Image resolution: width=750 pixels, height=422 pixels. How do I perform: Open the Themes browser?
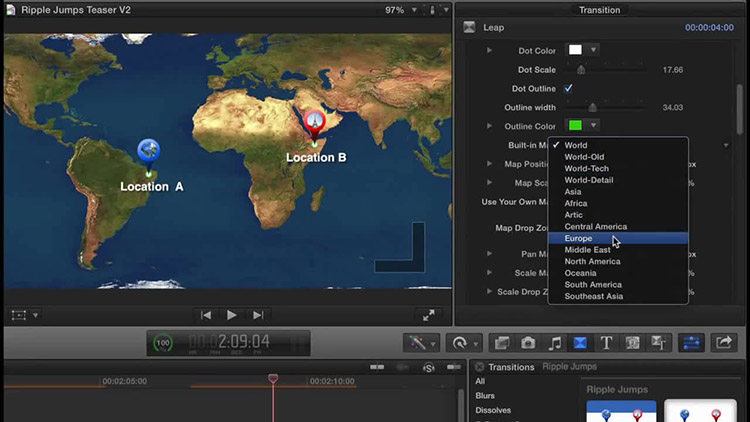tap(659, 343)
